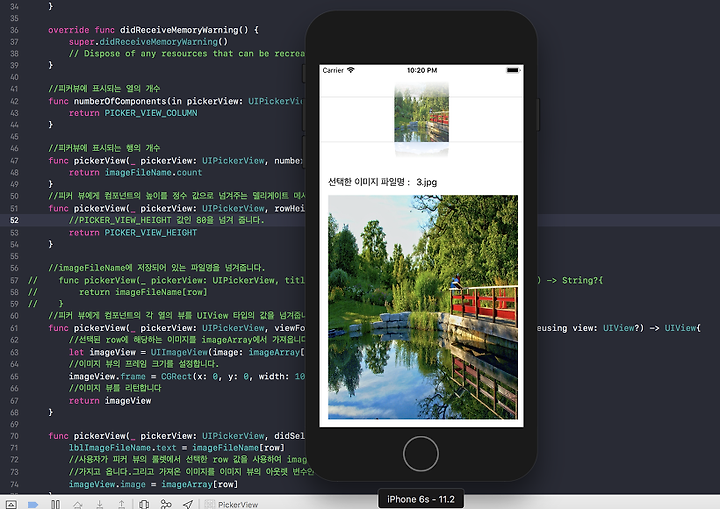The width and height of the screenshot is (720, 509).
Task: Click '-> String?{' text on line 57
Action: (575, 280)
